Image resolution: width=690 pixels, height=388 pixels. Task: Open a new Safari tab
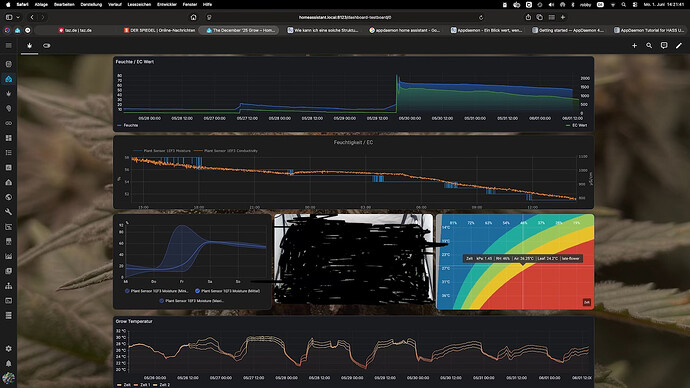coord(563,17)
